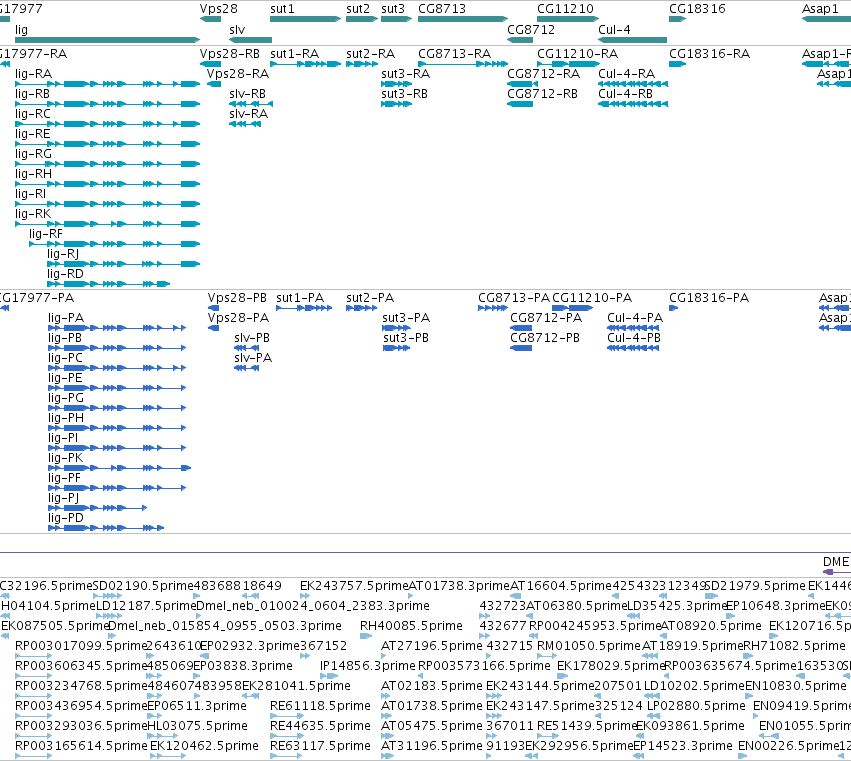The width and height of the screenshot is (851, 761).
Task: Select transcript sut3-RA
Action: tap(396, 84)
